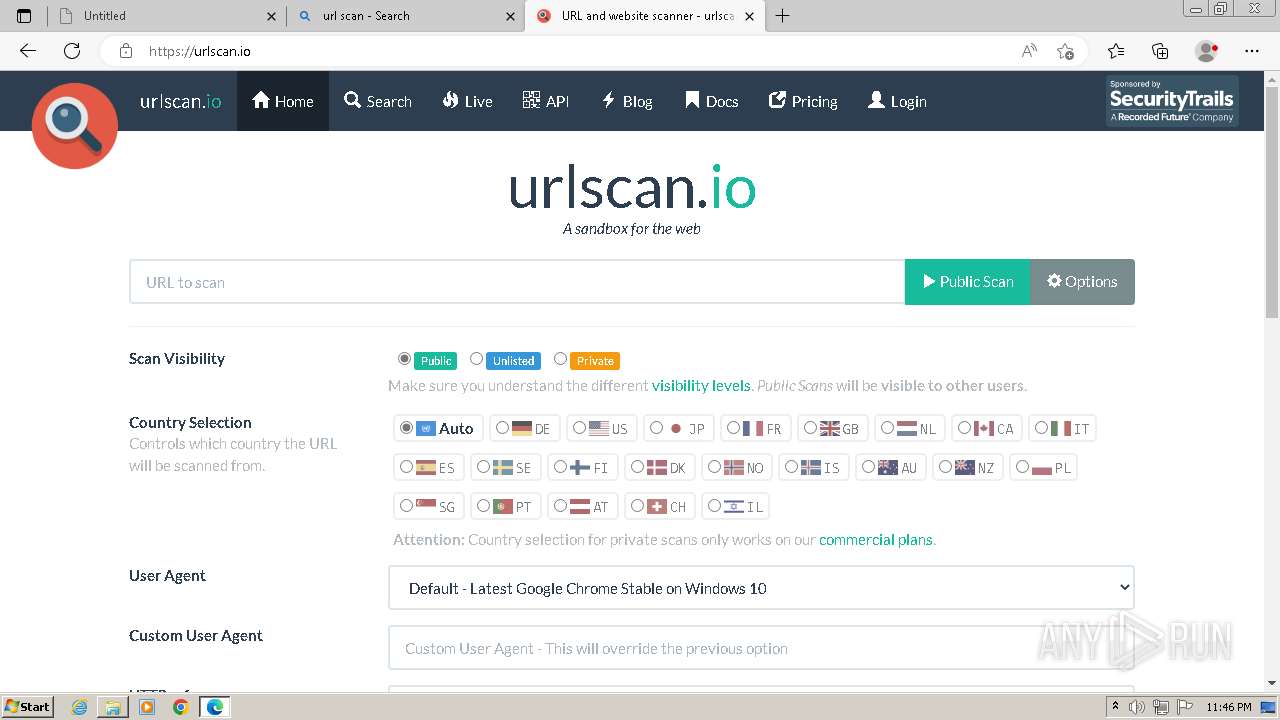This screenshot has width=1280, height=720.
Task: Open the Windows Start menu
Action: click(x=28, y=707)
